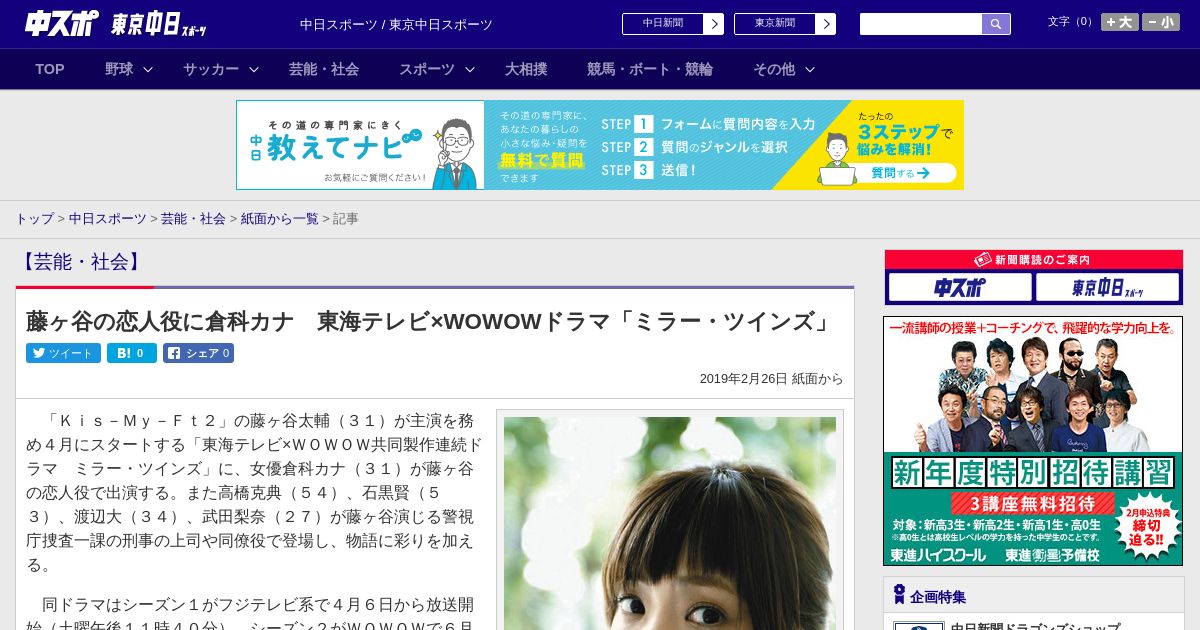Open the サッカー navigation item

(210, 69)
